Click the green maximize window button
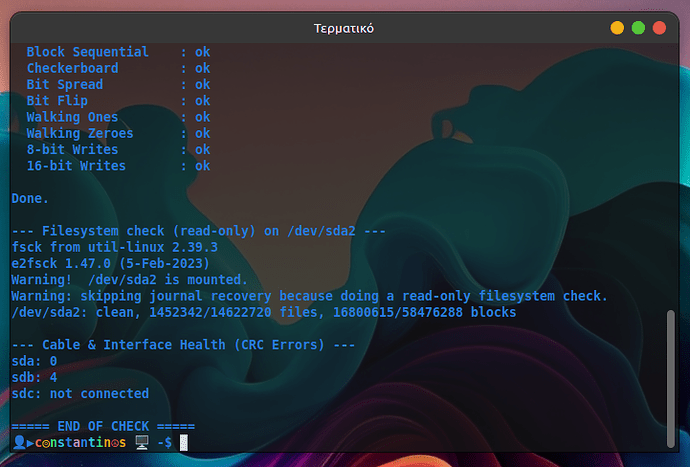Screen dimensions: 690x467 pyautogui.click(x=638, y=28)
